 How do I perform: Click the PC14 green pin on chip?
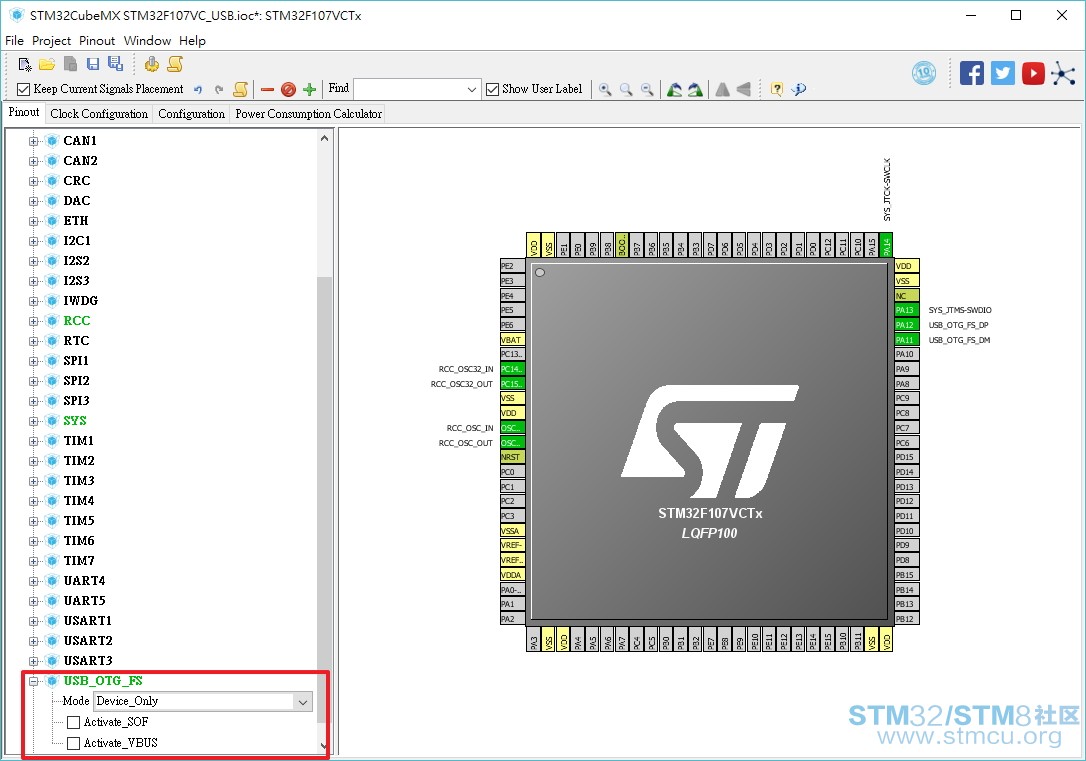pyautogui.click(x=513, y=369)
